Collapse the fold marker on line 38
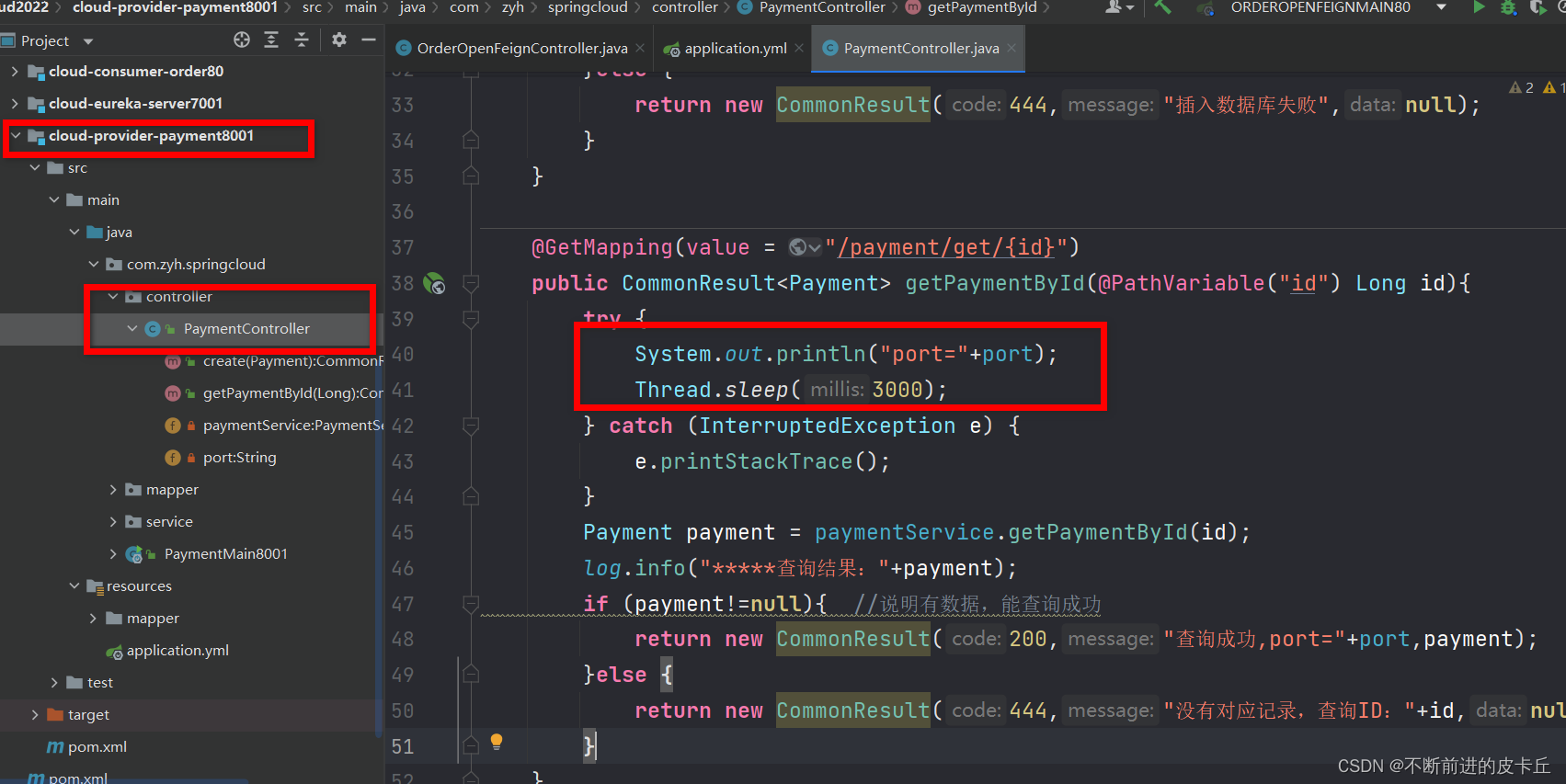Screen dimensions: 1566x784 pos(471,283)
